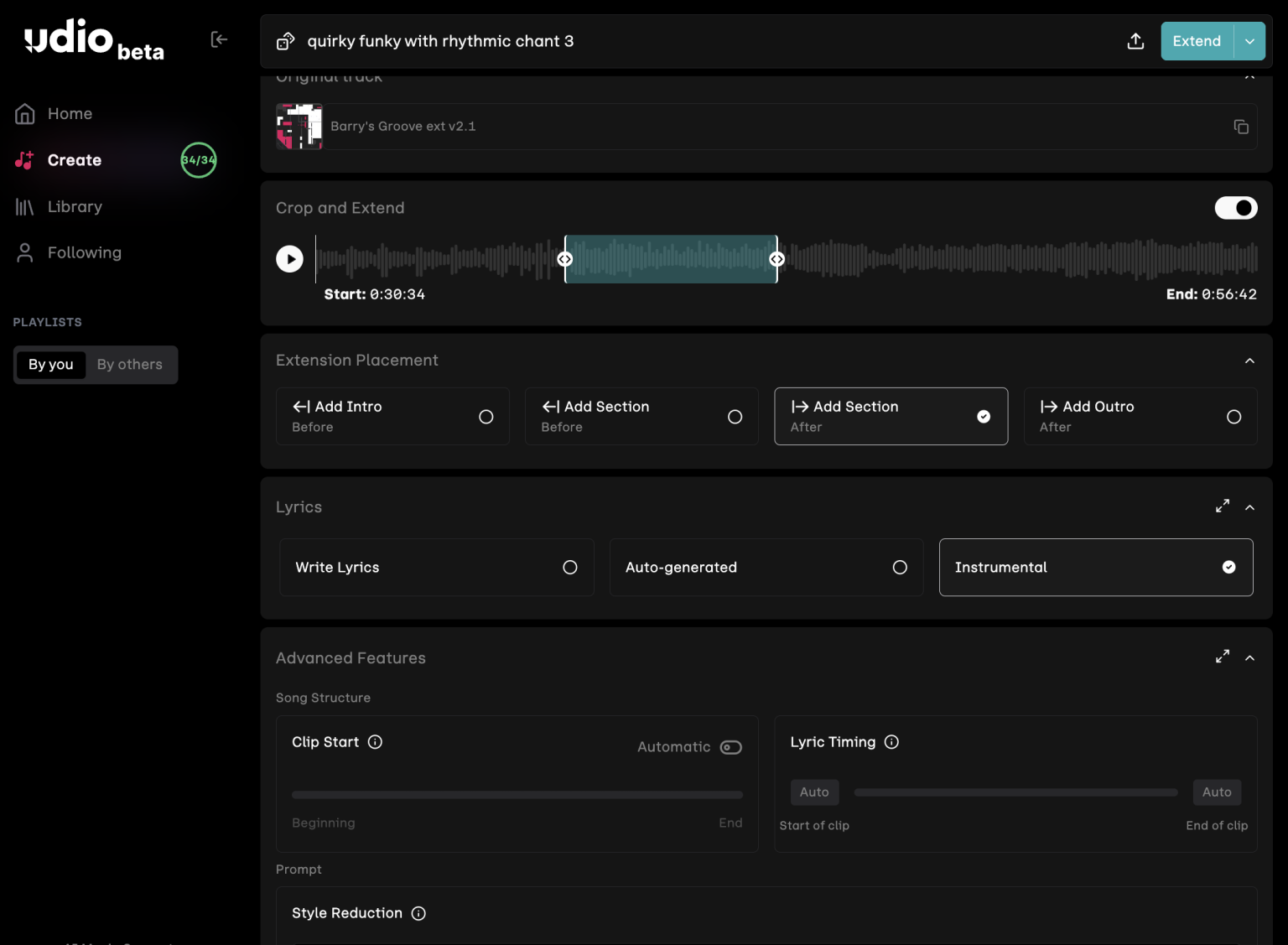Switch to the By others playlists tab
The height and width of the screenshot is (945, 1288).
pyautogui.click(x=129, y=364)
